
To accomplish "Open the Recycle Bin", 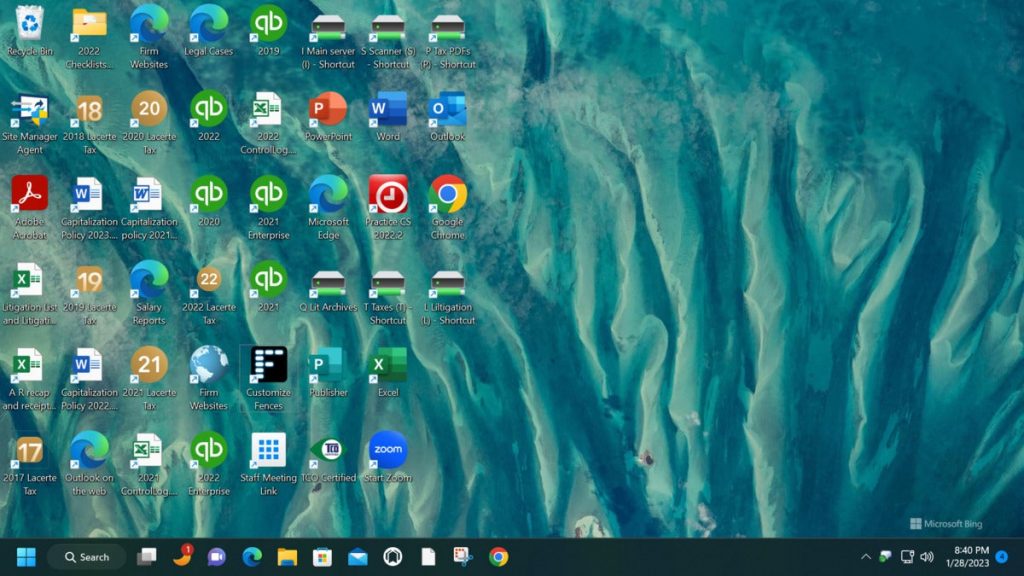I will click(27, 22).
